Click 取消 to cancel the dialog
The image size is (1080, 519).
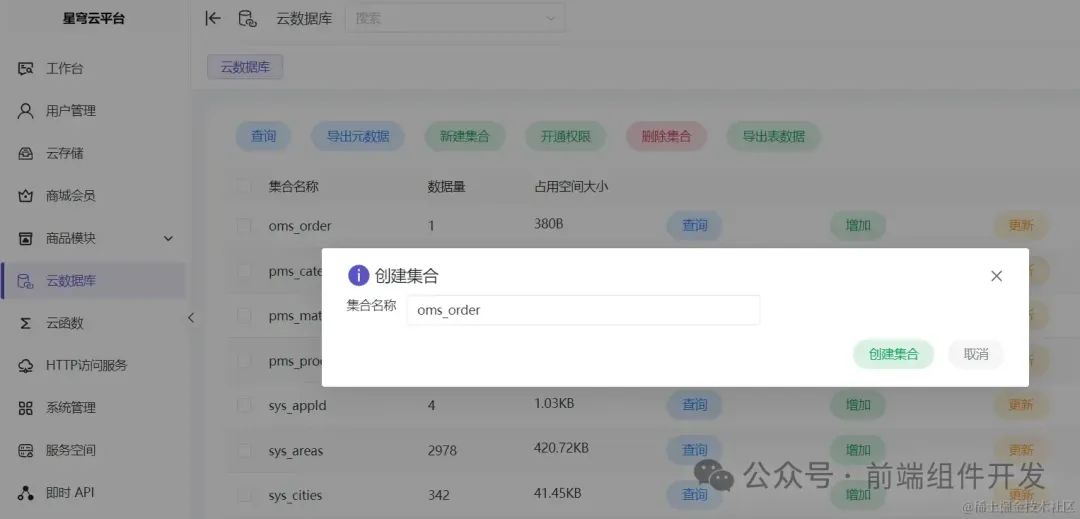(x=976, y=354)
